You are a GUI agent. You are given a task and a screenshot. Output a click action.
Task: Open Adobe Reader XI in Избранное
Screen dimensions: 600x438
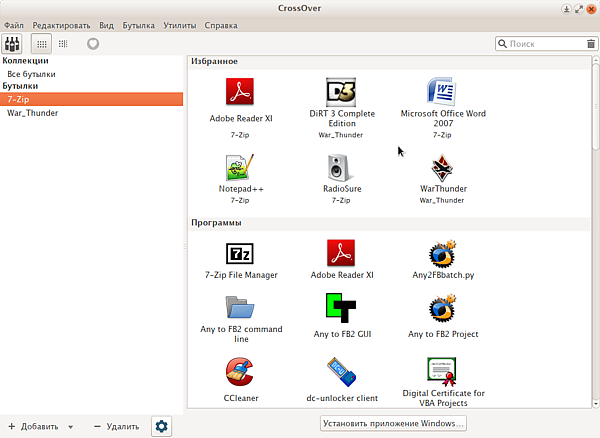pos(240,92)
